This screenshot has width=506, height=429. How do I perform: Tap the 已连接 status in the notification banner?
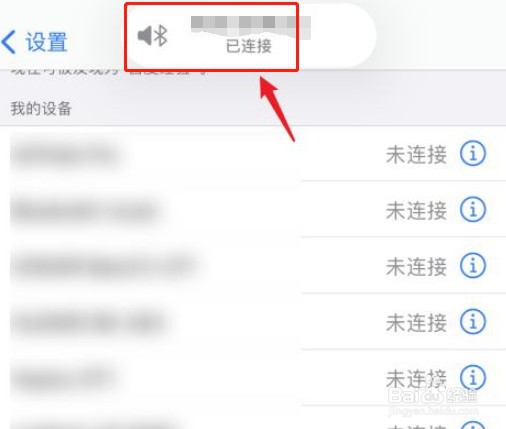pyautogui.click(x=249, y=46)
